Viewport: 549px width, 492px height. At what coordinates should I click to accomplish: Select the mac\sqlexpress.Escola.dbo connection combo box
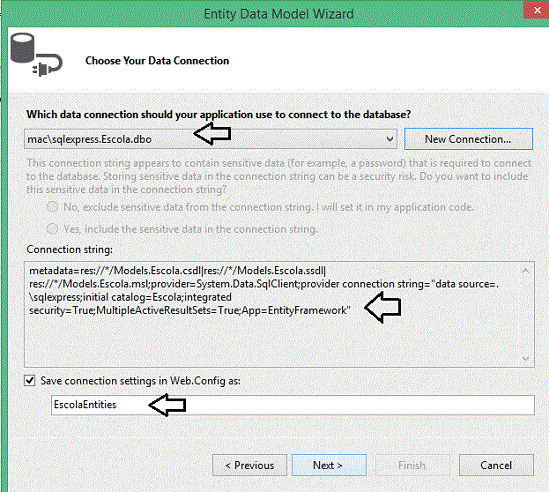[x=210, y=139]
